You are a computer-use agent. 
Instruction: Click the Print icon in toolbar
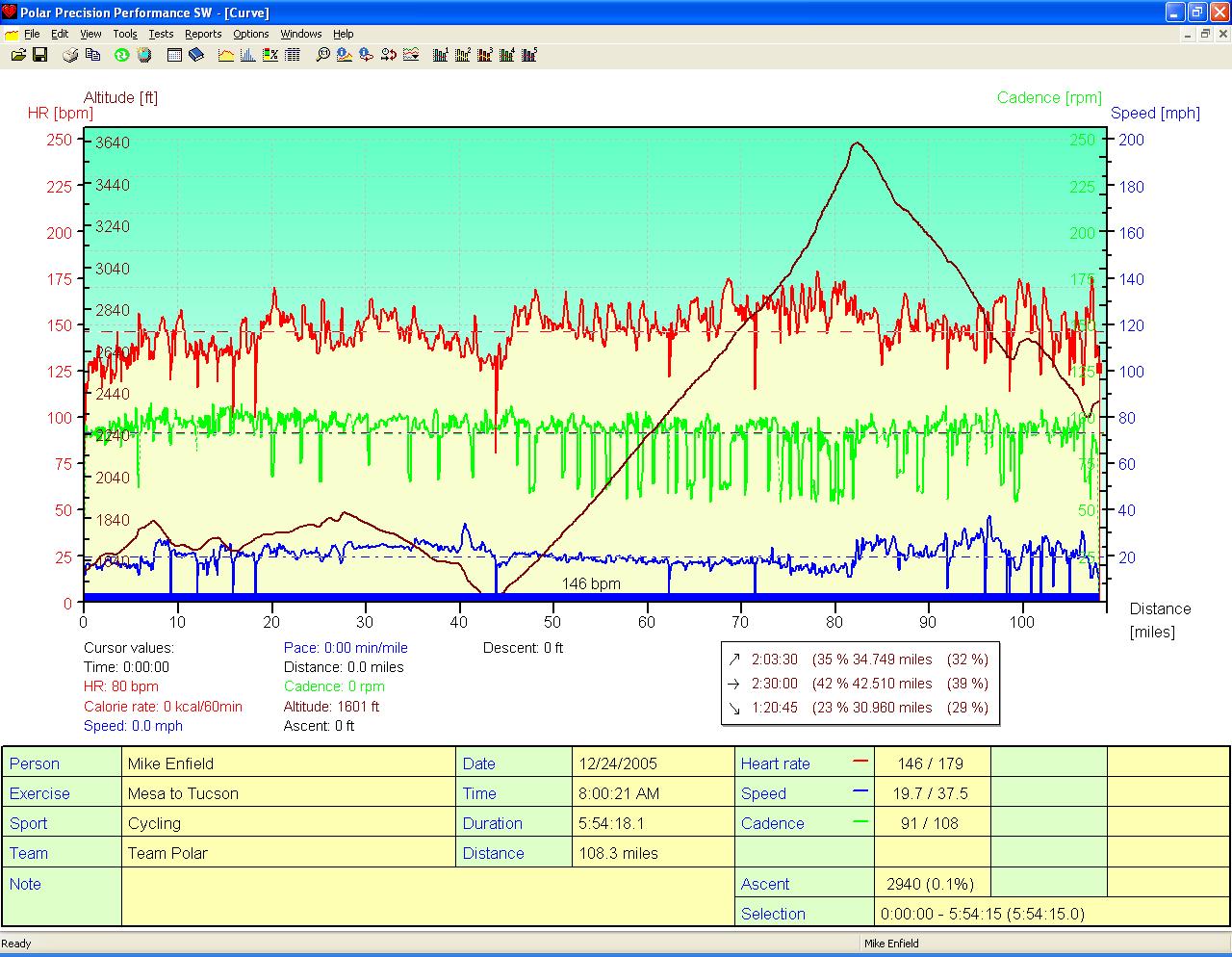click(x=70, y=55)
